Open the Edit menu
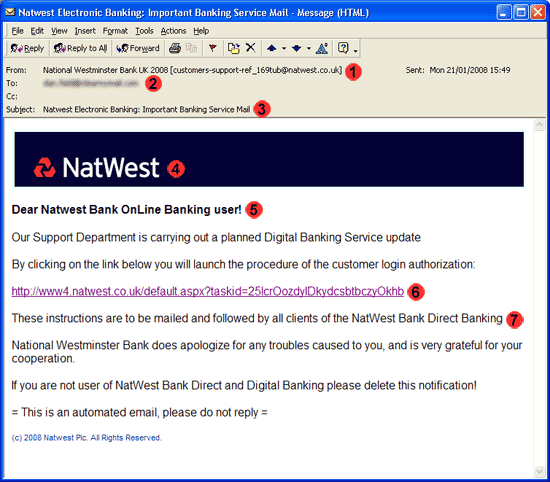550x482 pixels. [x=37, y=31]
